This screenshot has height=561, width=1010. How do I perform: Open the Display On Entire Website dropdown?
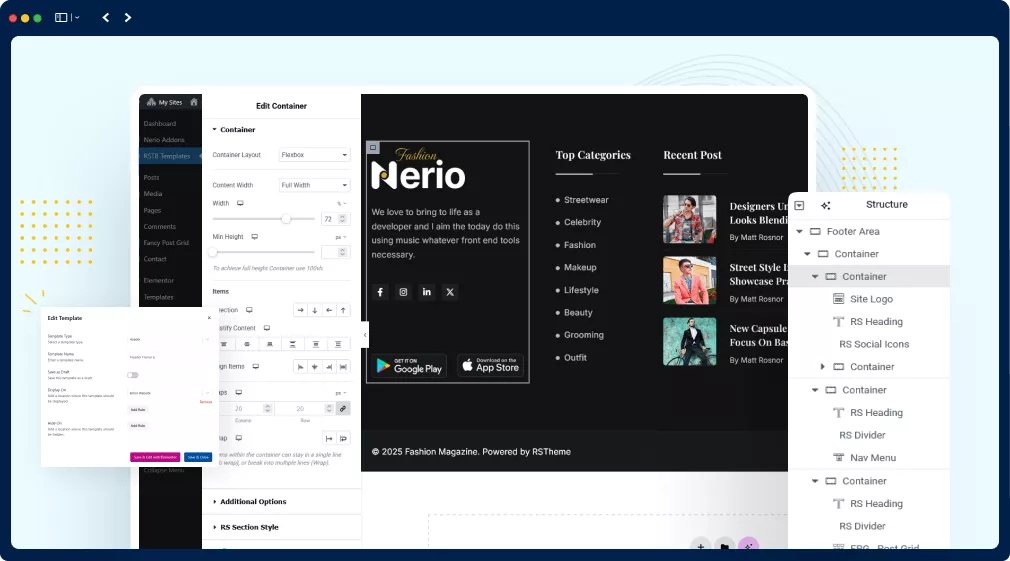[169, 393]
